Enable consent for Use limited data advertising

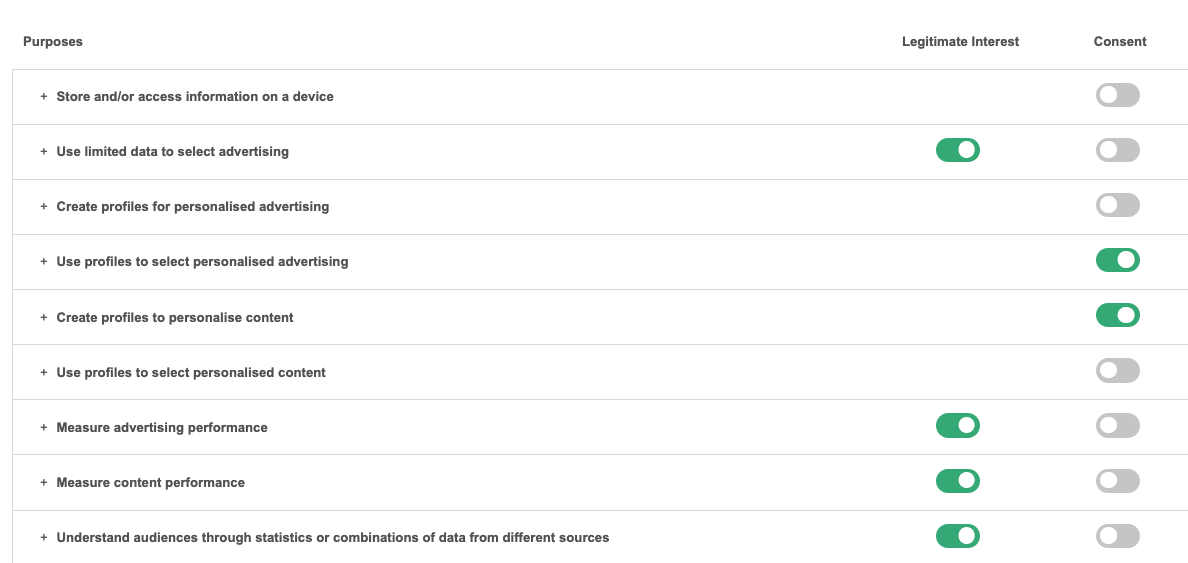coord(1117,151)
